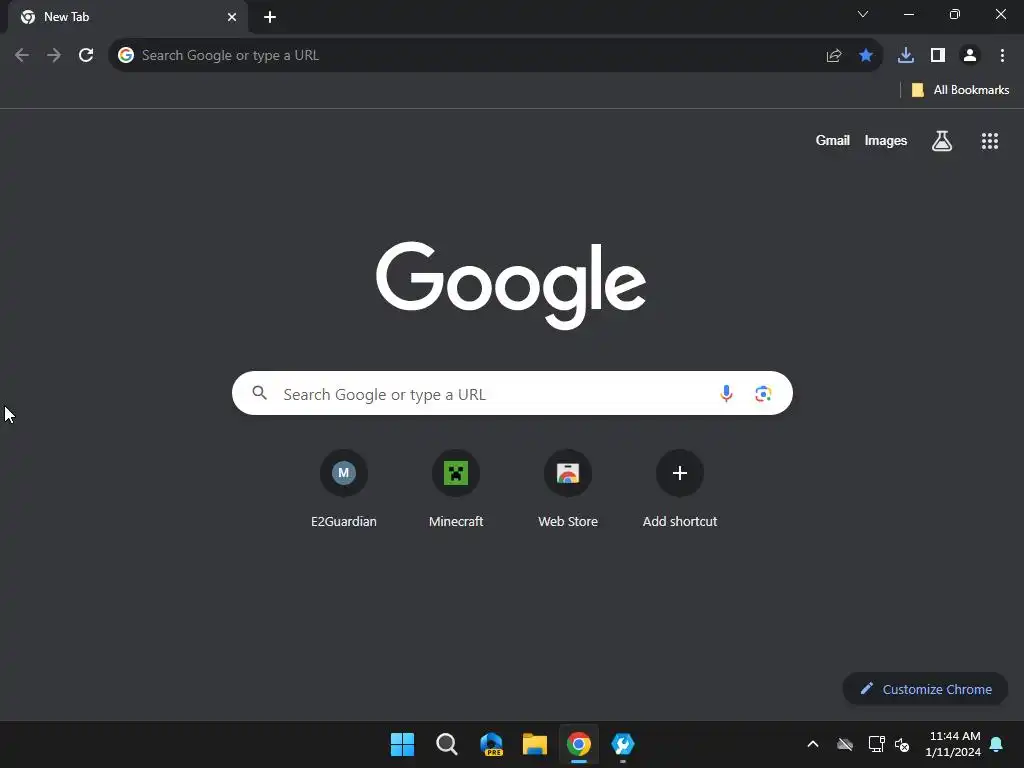Show hidden system tray icons
Screen dimensions: 1024x768
[813, 744]
